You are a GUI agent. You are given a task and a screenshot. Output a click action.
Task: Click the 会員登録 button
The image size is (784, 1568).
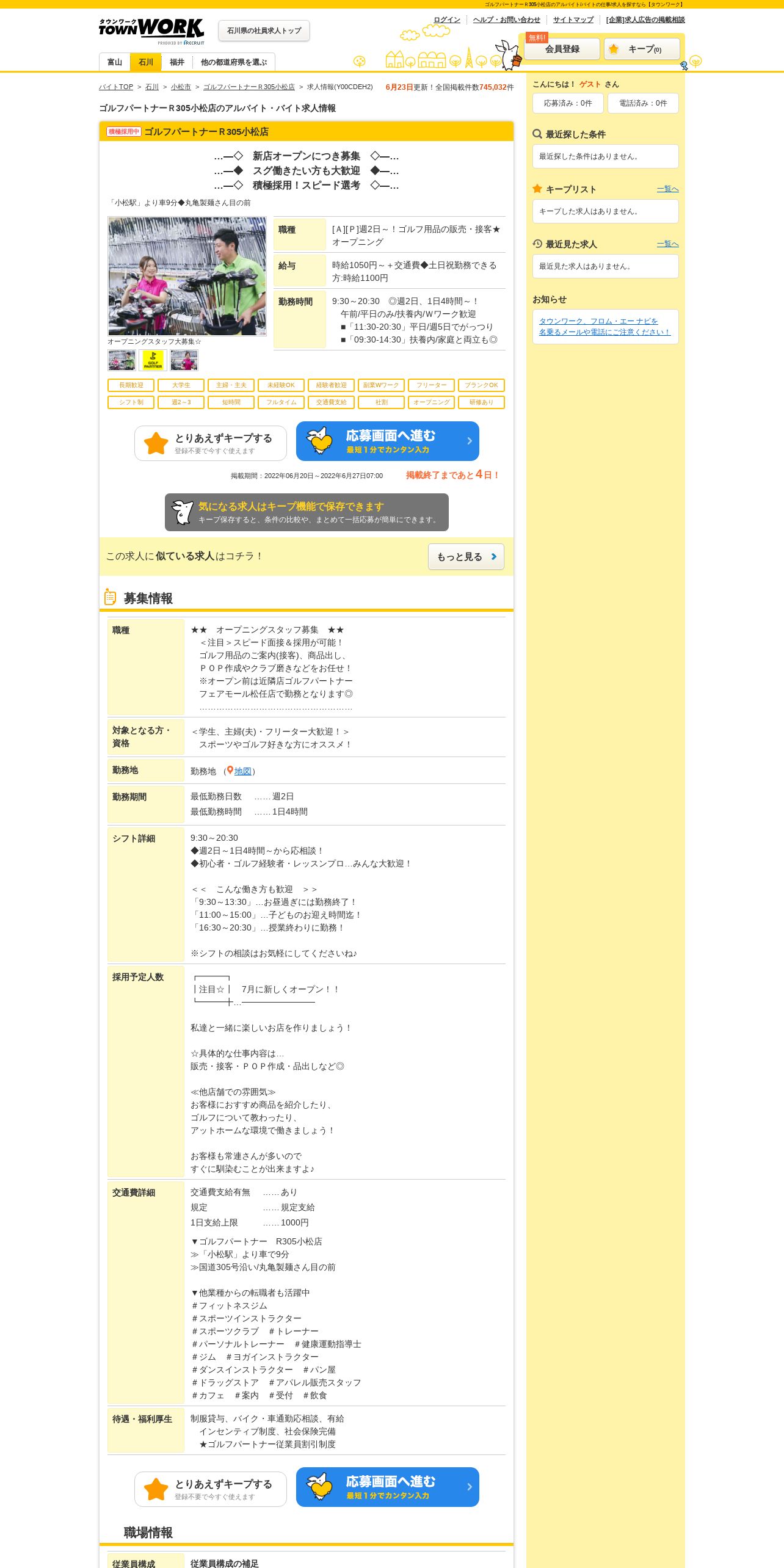tap(562, 49)
